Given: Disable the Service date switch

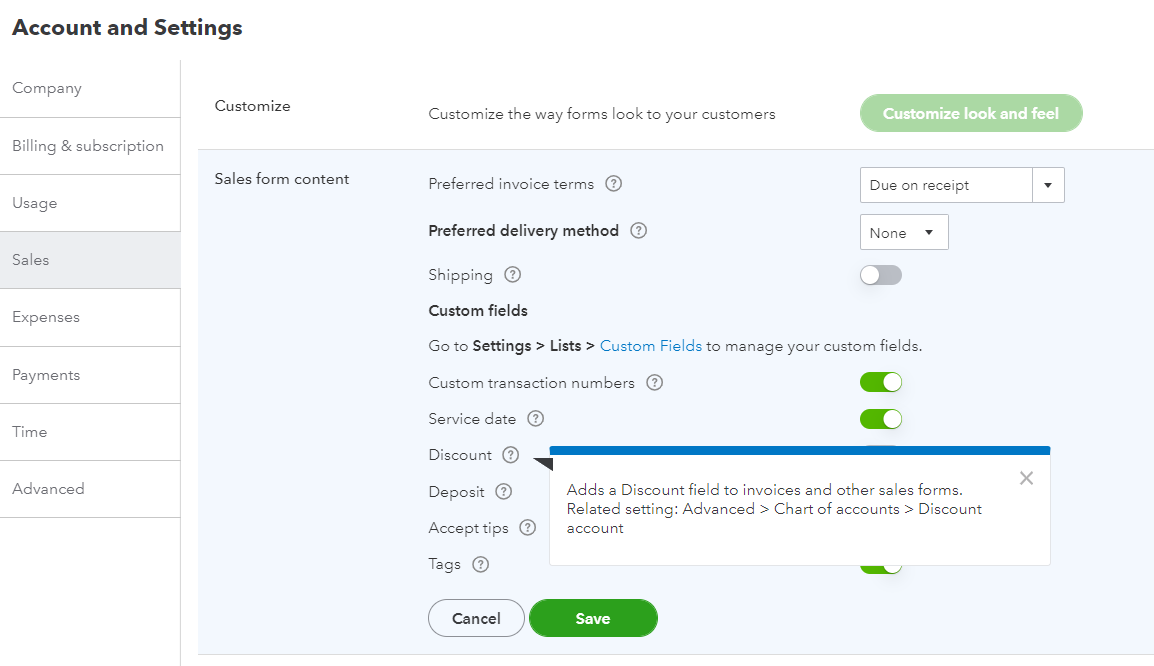Looking at the screenshot, I should point(880,419).
